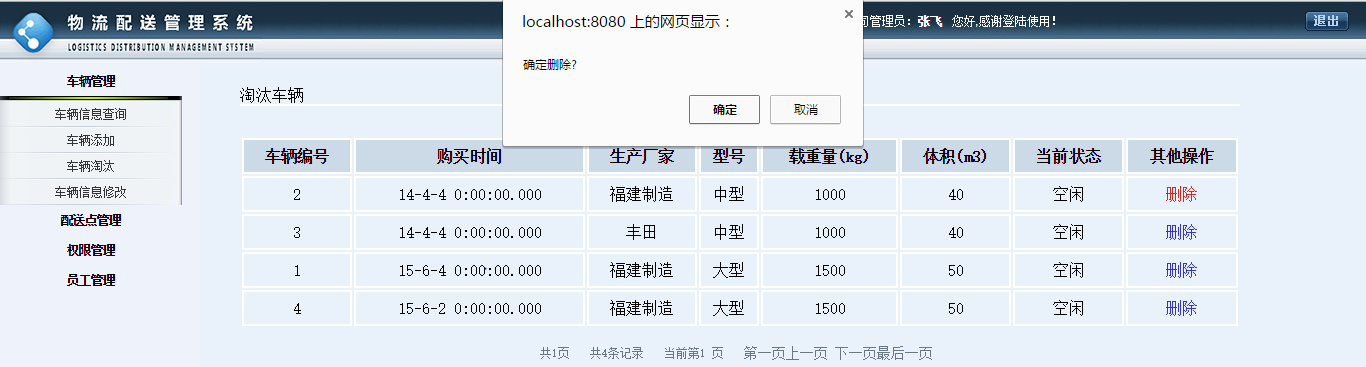Go to 最后一页 in pagination
Screen dimensions: 1366x367
coord(905,353)
